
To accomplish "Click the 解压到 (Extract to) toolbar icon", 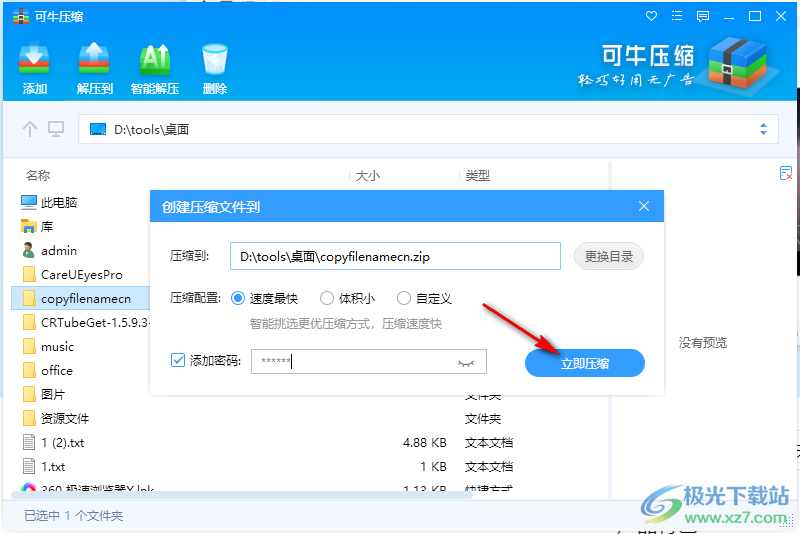I will (94, 69).
